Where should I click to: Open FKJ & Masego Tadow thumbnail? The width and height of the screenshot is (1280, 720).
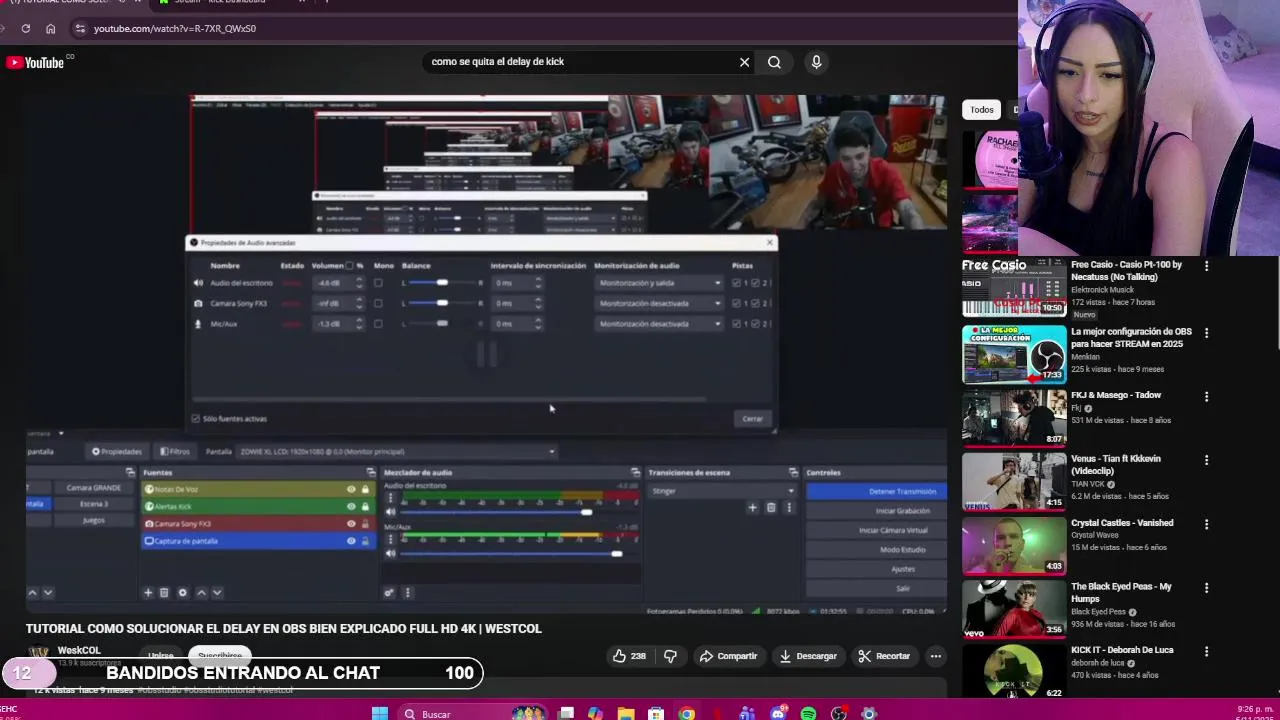tap(1014, 418)
